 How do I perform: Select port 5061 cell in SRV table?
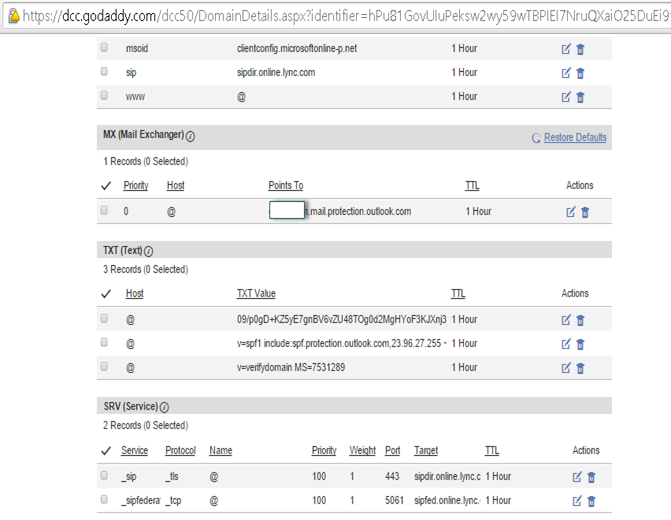coord(394,500)
